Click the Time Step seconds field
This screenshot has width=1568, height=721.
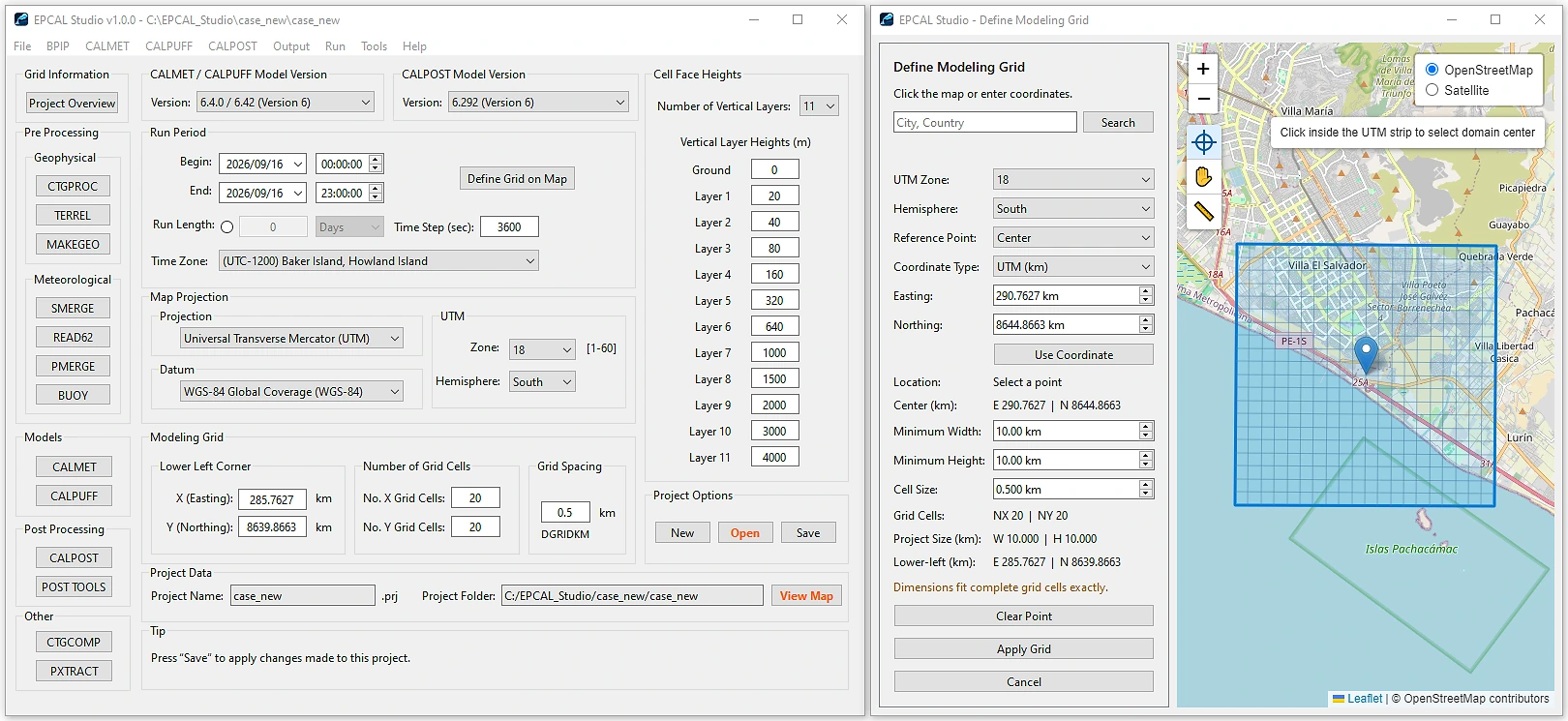(510, 227)
